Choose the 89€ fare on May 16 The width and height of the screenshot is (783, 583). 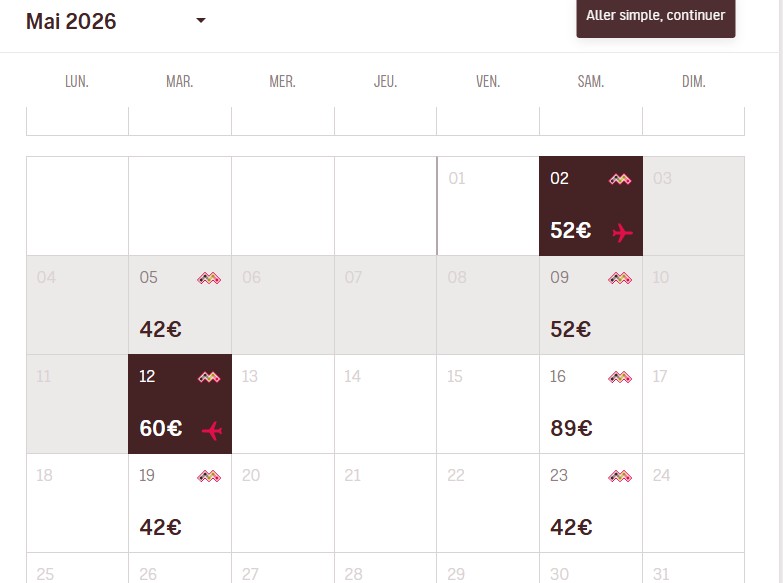[571, 429]
